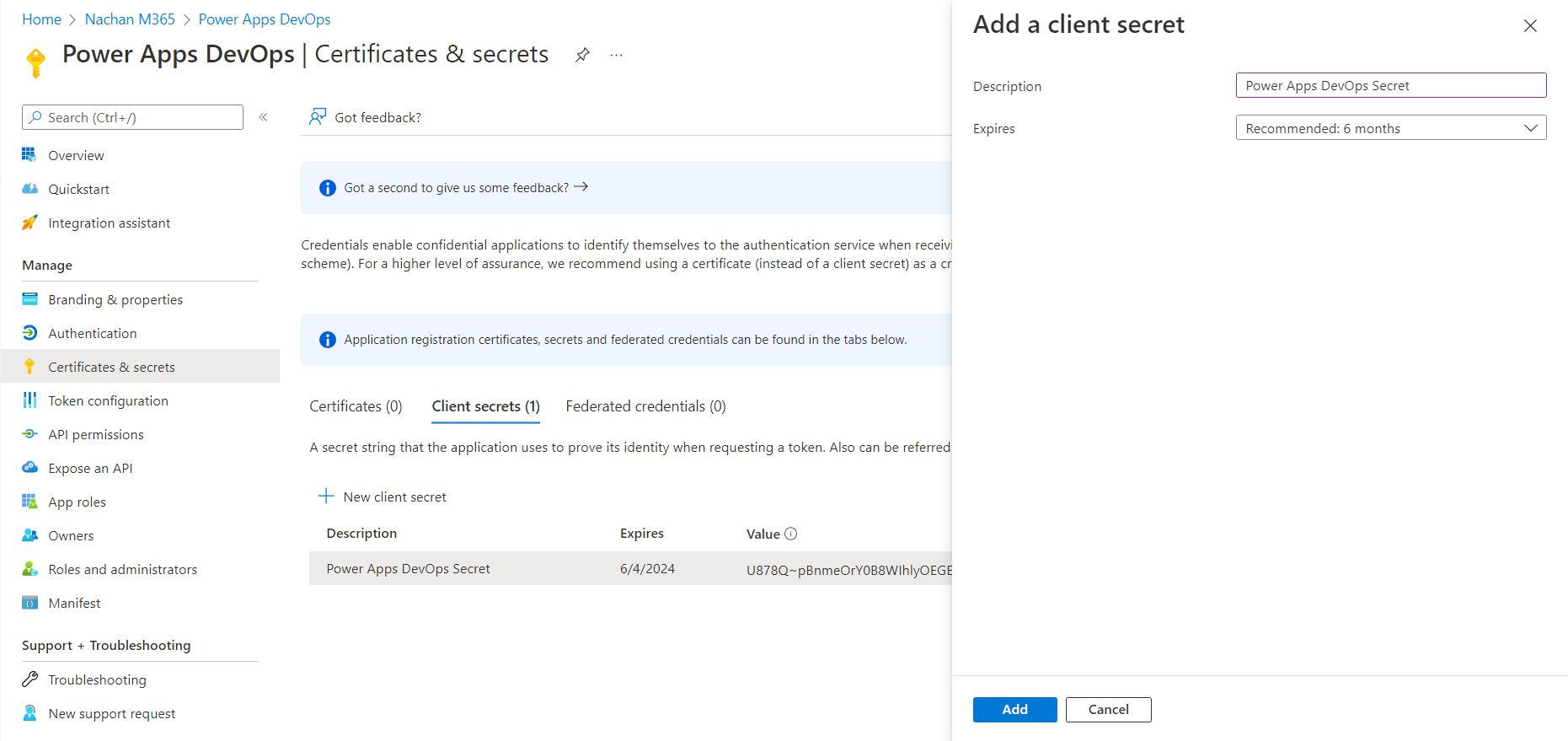The height and width of the screenshot is (741, 1568).
Task: Open the ellipsis more options menu
Action: click(x=617, y=56)
